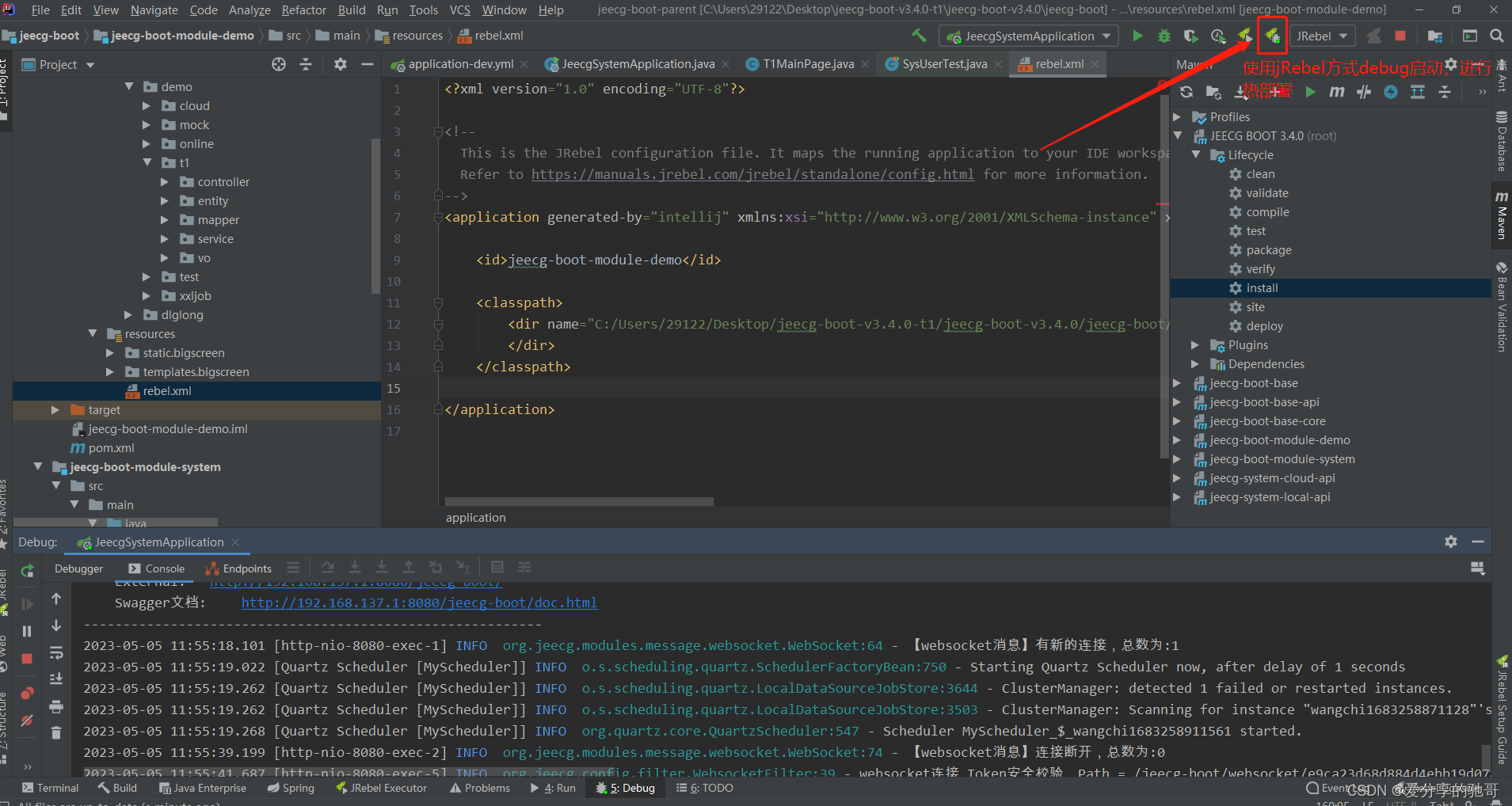Screen dimensions: 1512x806
Task: Open Debug panel settings gear
Action: [x=1451, y=542]
